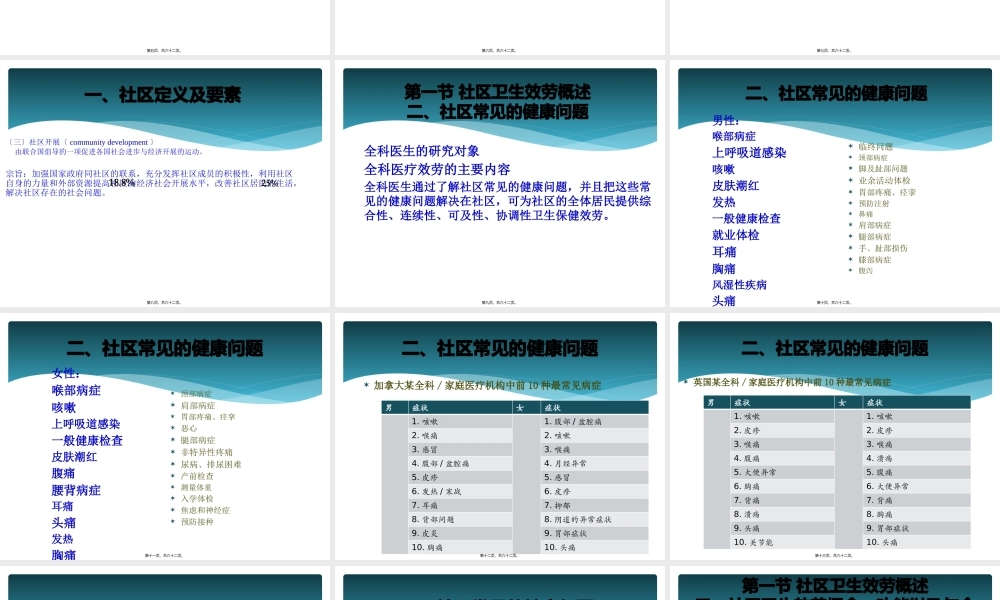Click the page number footer 第十页

(833, 302)
